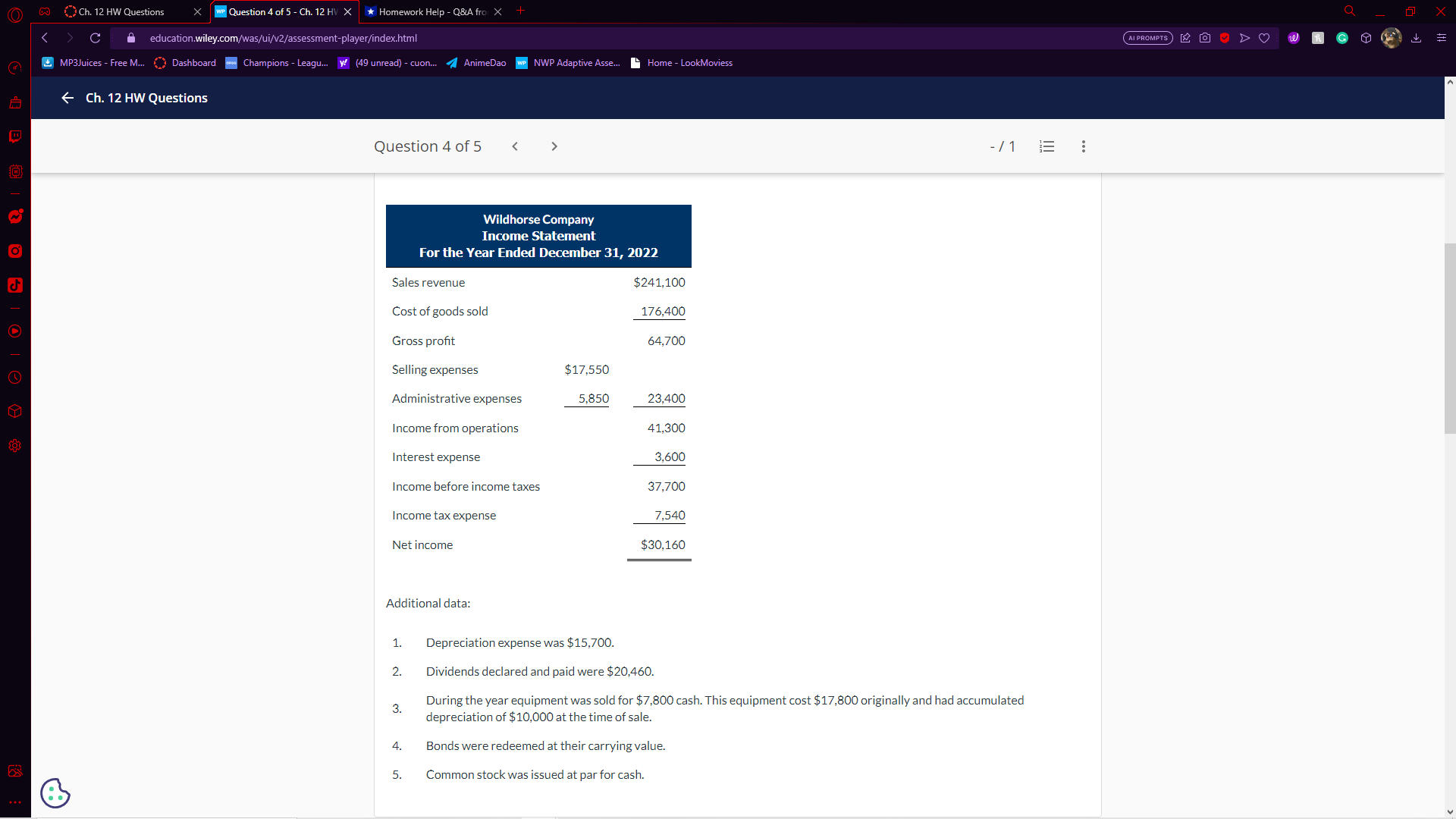The height and width of the screenshot is (819, 1456).
Task: Open a new tab with plus button
Action: (520, 11)
